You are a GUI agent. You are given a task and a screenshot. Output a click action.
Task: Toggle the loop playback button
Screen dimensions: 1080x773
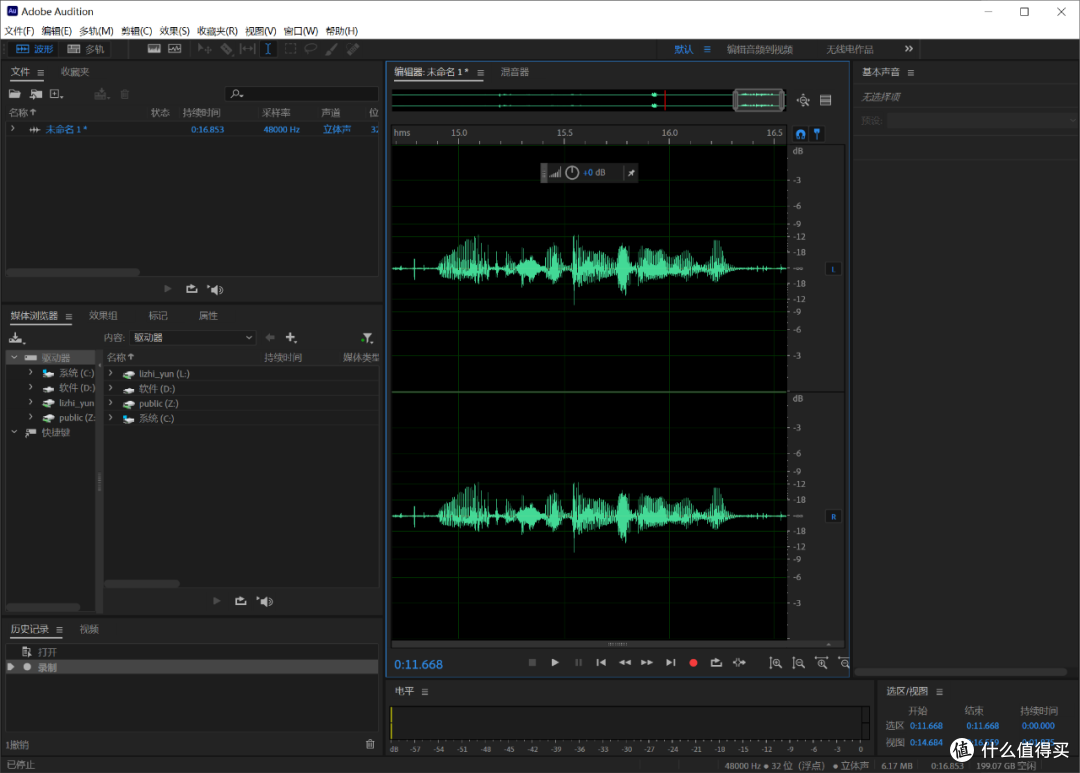716,662
